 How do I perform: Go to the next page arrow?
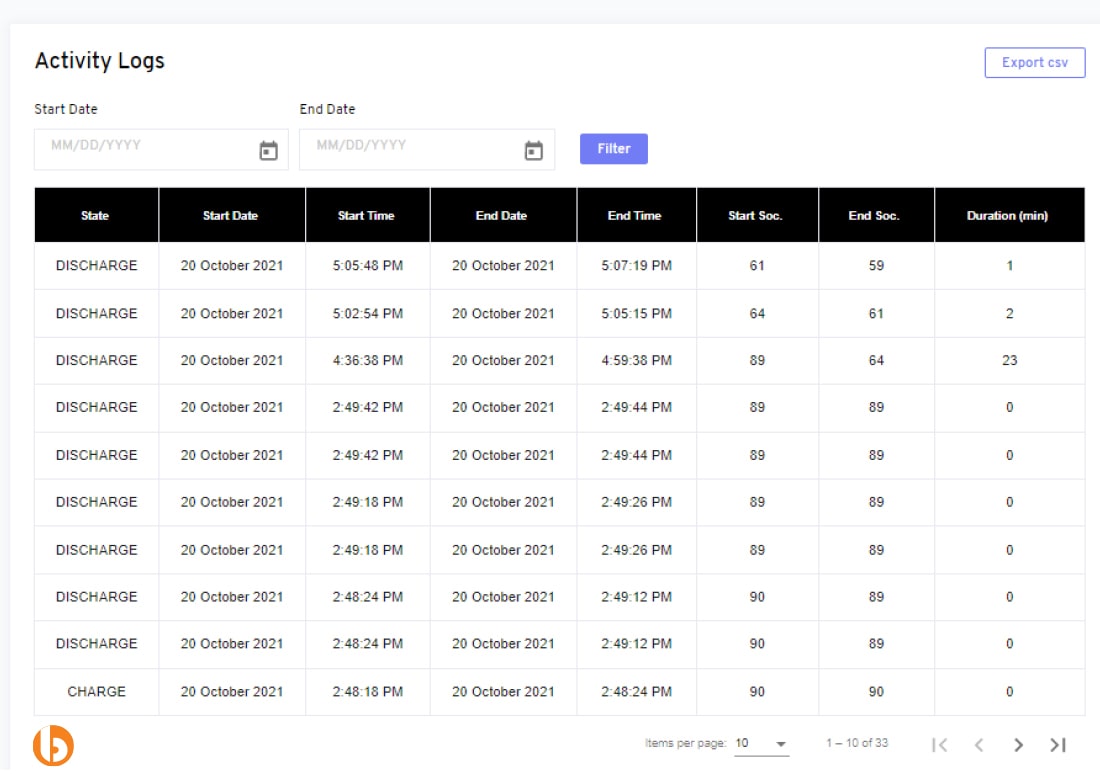coord(1018,744)
